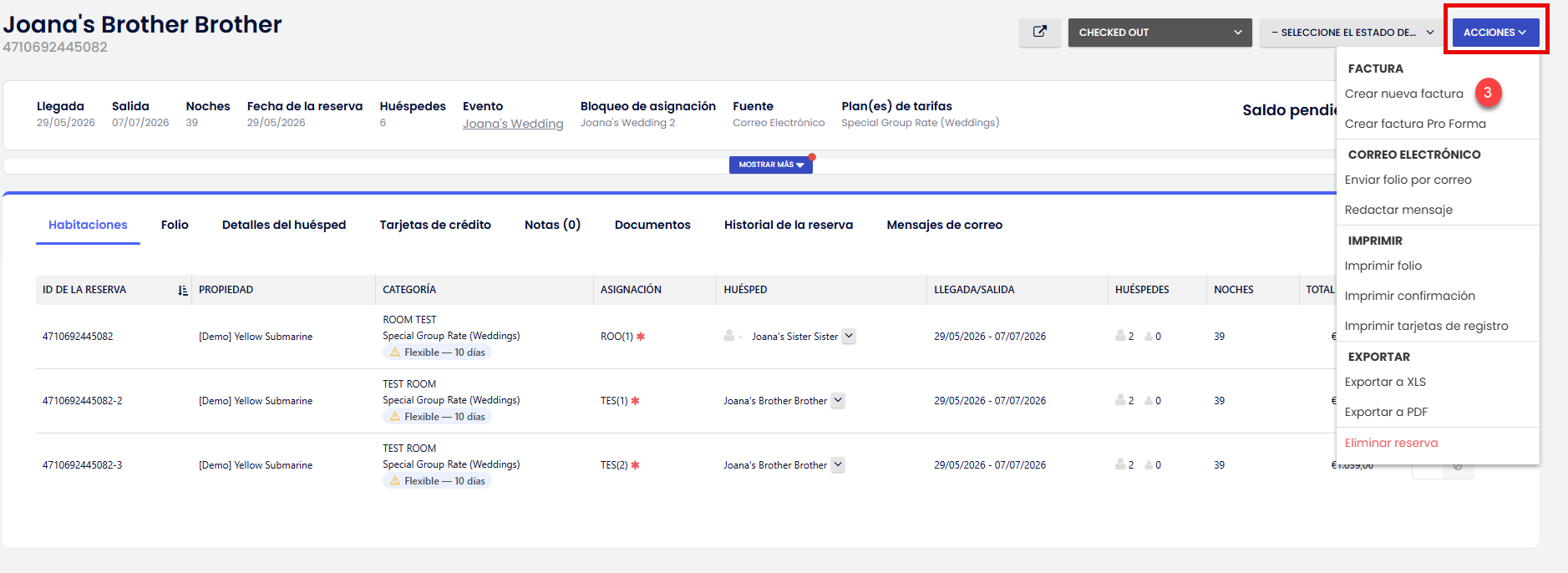Screen dimensions: 1568x573
Task: Select Crear factura Pro Forma
Action: click(x=1415, y=124)
